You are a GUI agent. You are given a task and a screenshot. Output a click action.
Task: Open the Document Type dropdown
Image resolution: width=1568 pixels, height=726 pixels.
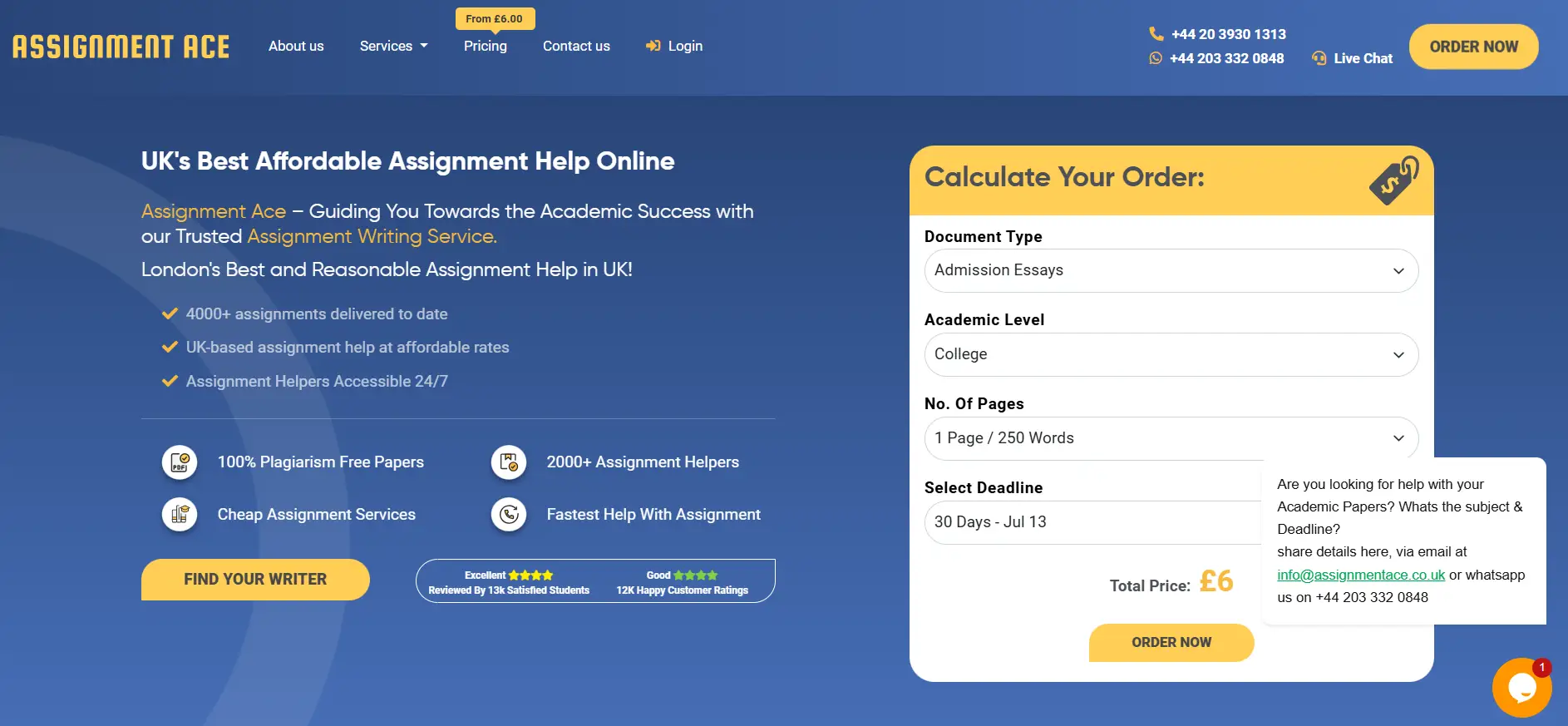(x=1171, y=270)
